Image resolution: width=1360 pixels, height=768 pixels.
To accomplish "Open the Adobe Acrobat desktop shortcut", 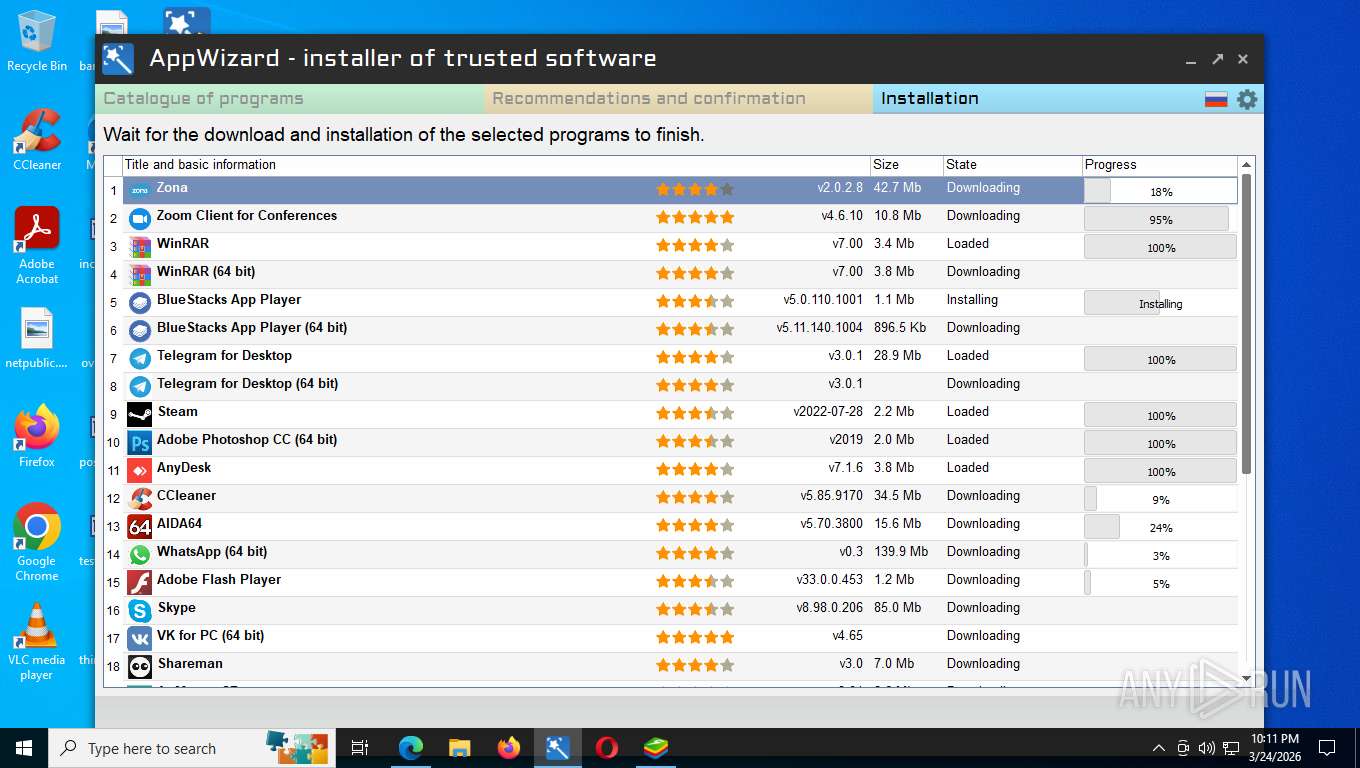I will tap(37, 246).
